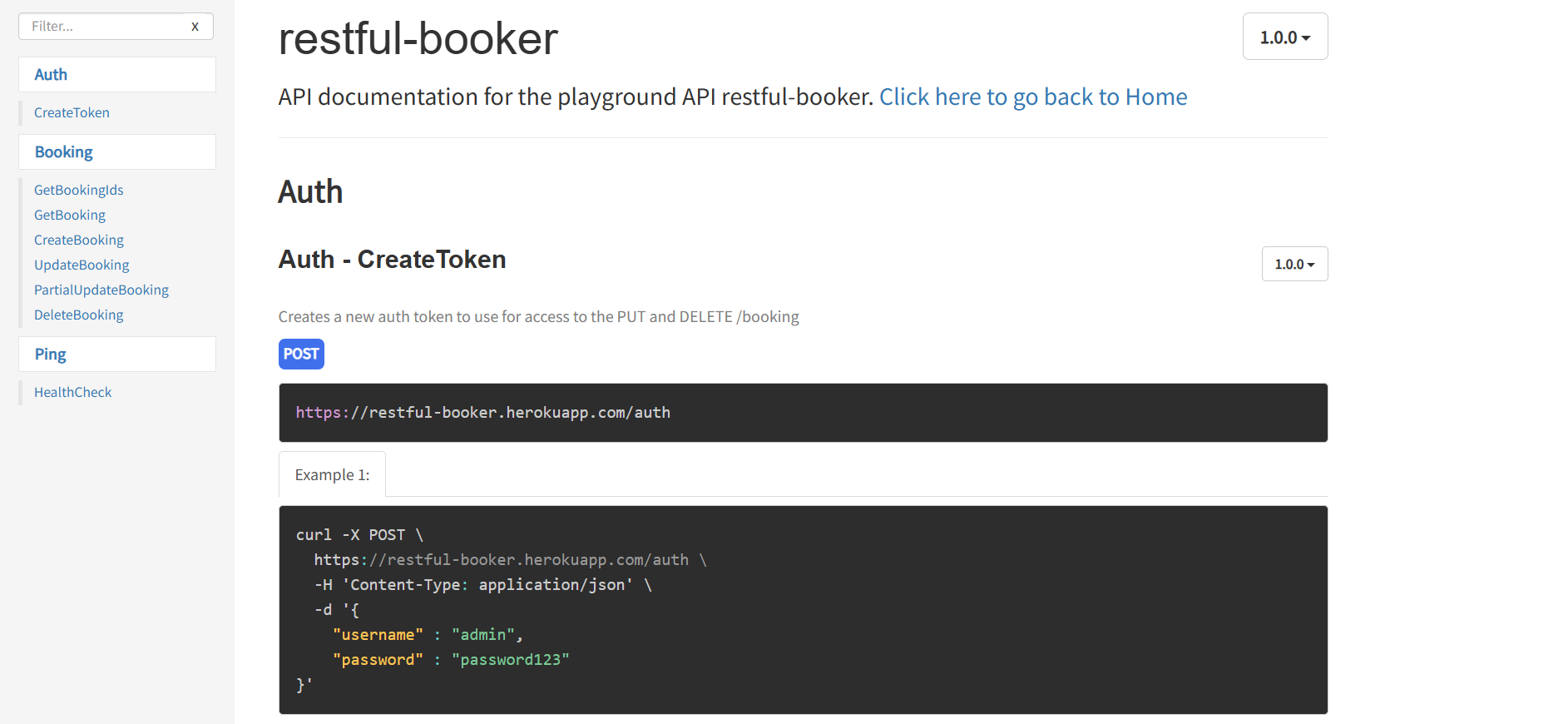Viewport: 1568px width, 724px height.
Task: Switch to the Example 1 tab
Action: [x=332, y=474]
